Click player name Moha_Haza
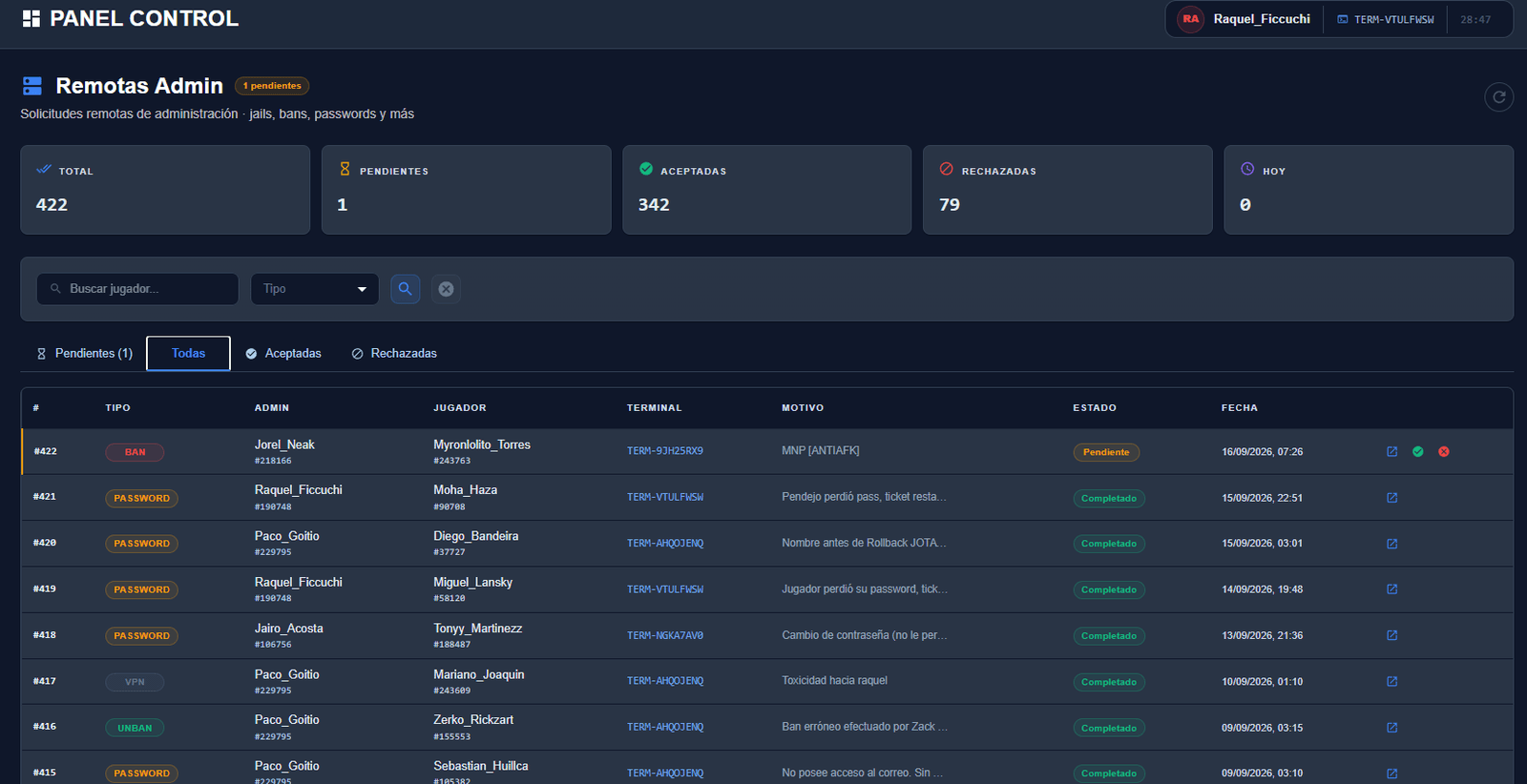This screenshot has height=784, width=1527. coord(466,490)
